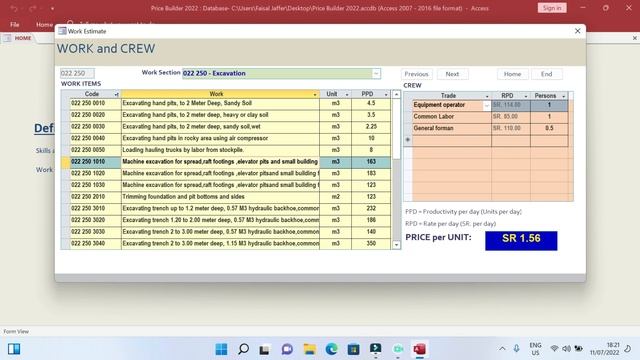Switch to the HOME document tab

[23, 38]
